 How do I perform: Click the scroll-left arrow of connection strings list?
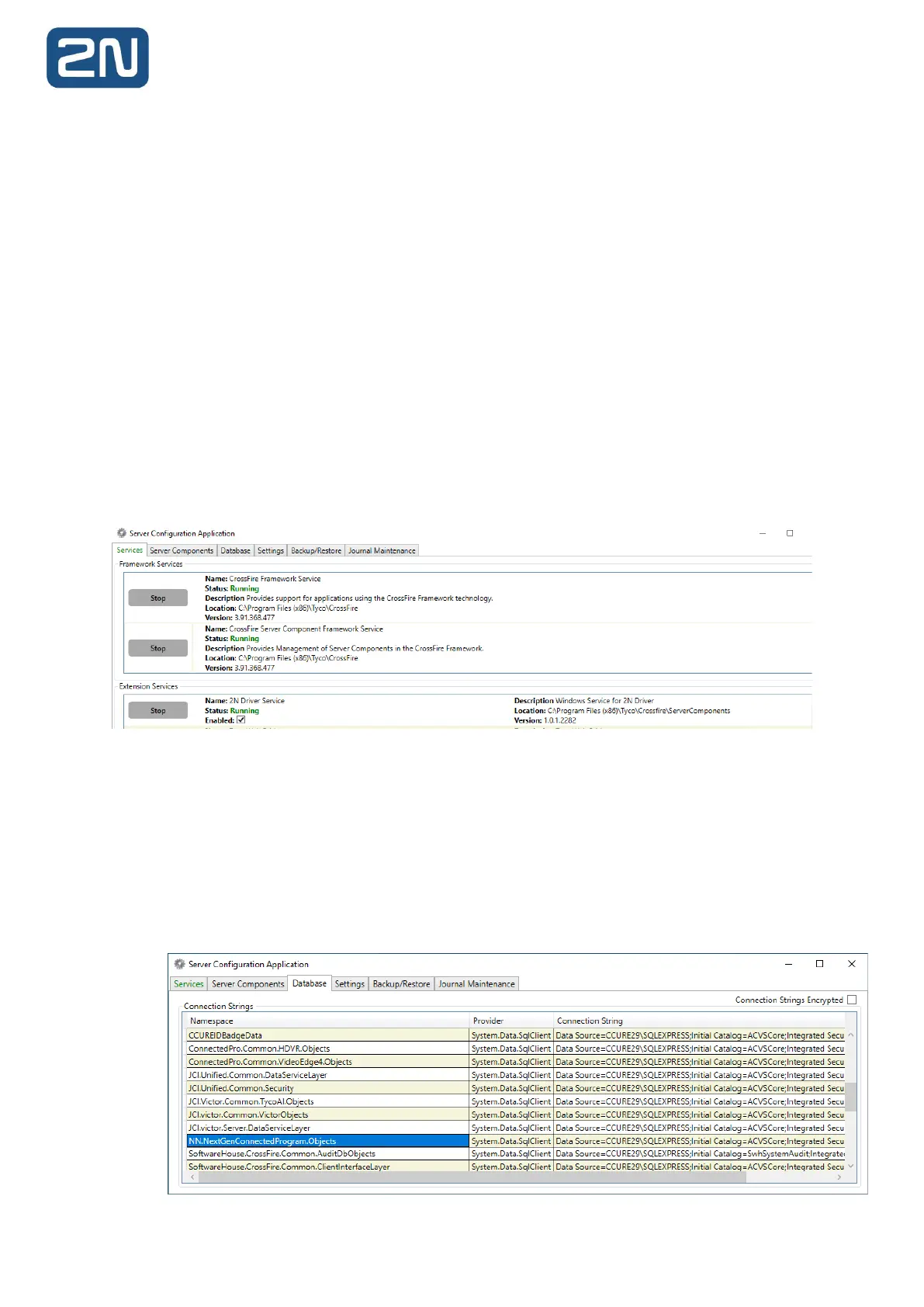[192, 1177]
